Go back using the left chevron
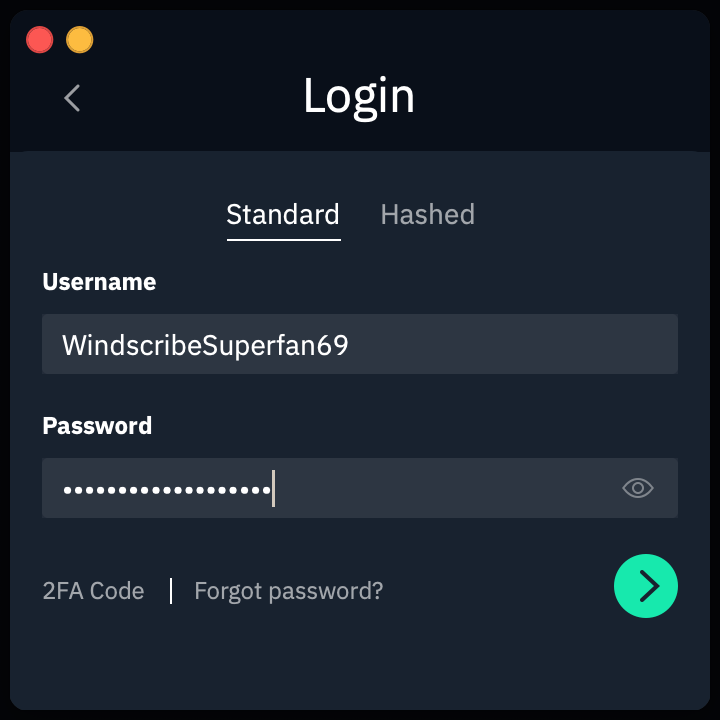Image resolution: width=720 pixels, height=720 pixels. [72, 98]
